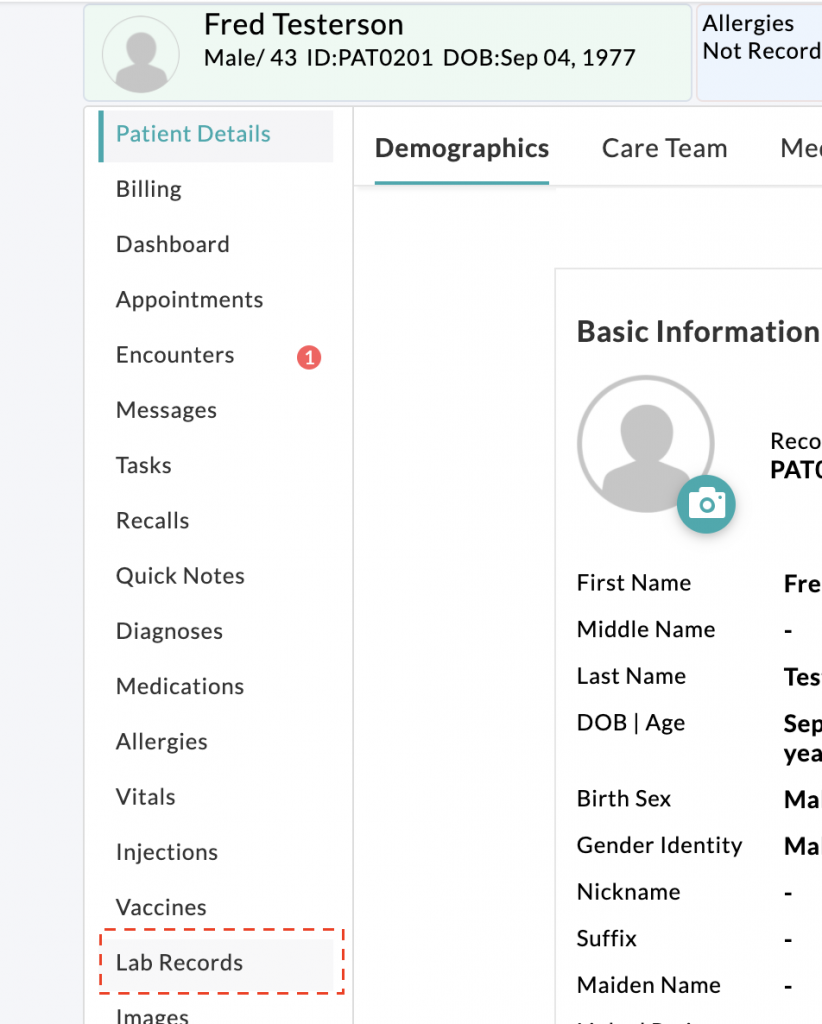
Task: View the Diagnoses list
Action: point(169,631)
